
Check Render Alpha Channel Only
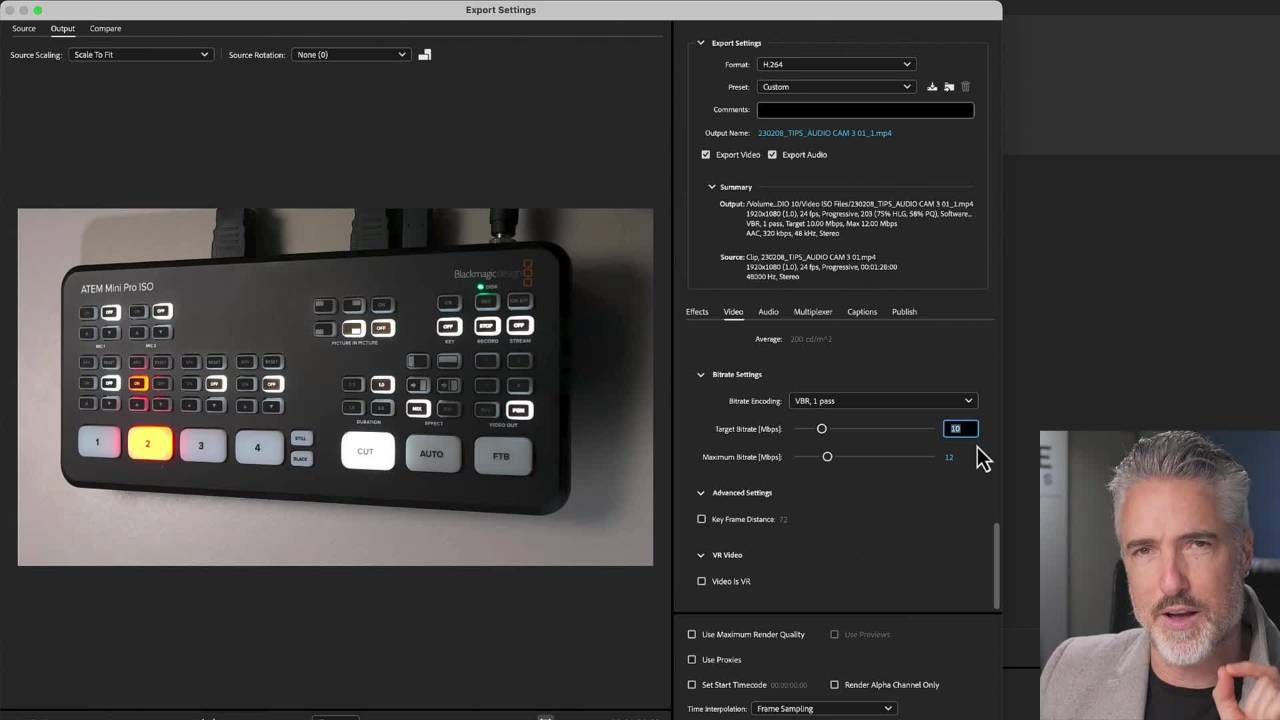click(834, 684)
